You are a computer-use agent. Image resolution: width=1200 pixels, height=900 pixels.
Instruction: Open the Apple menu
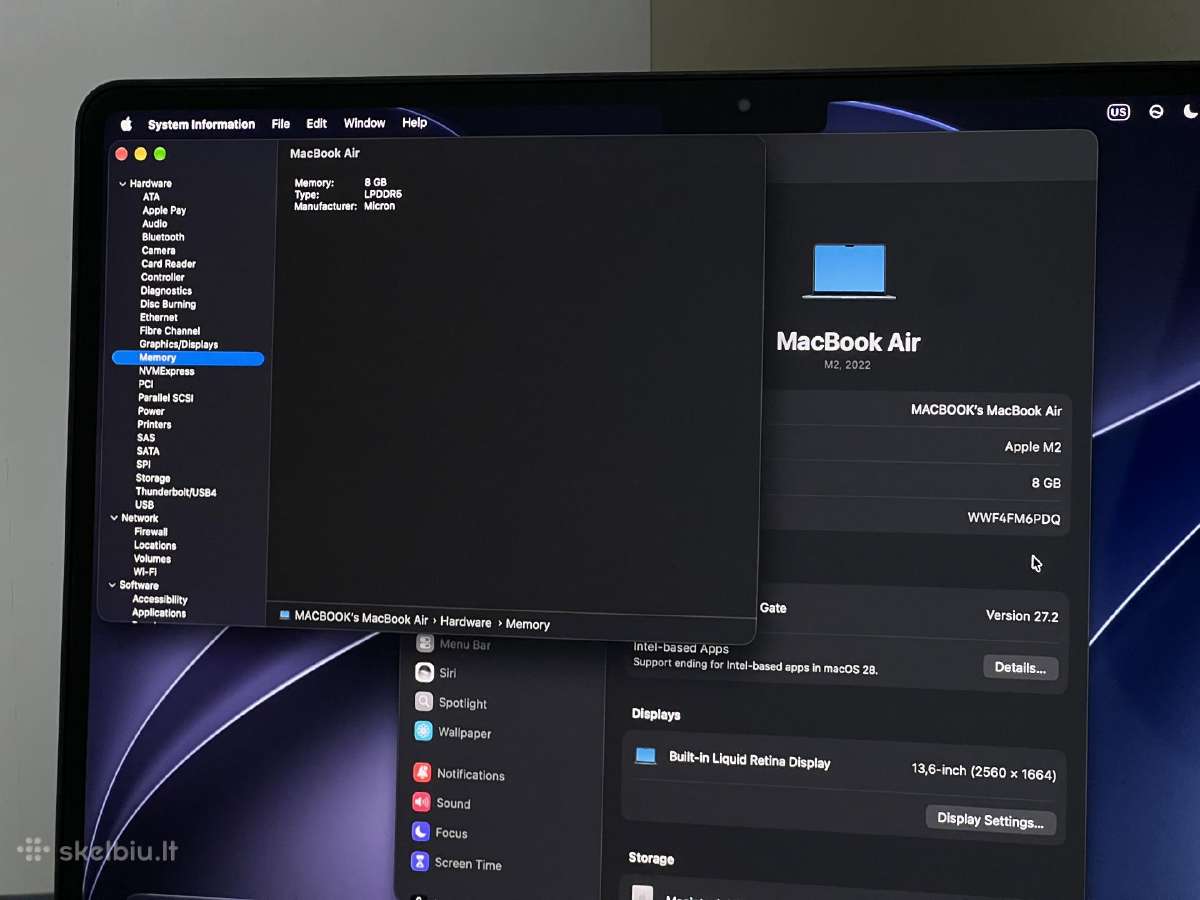tap(126, 124)
